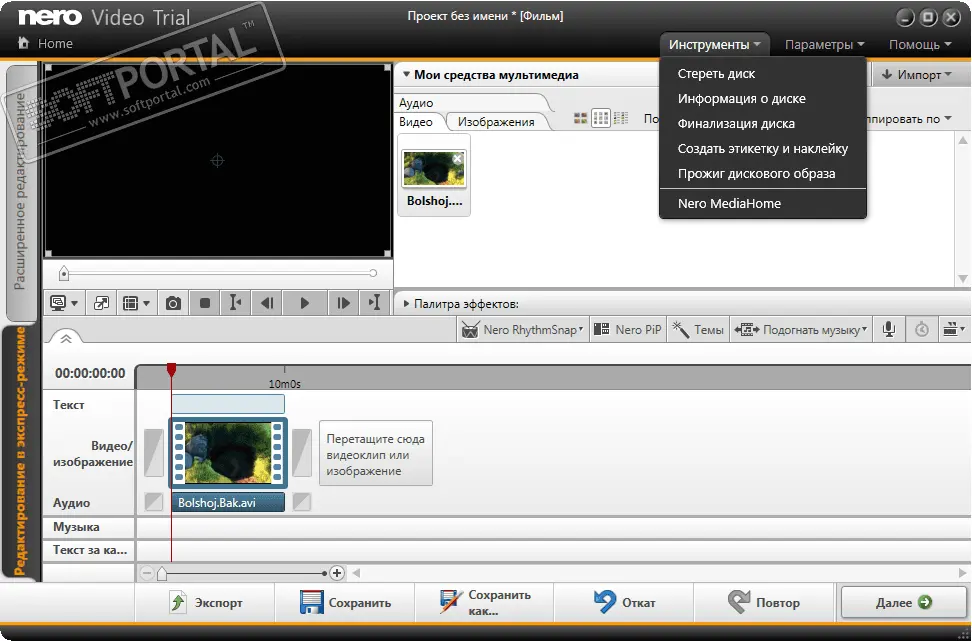
Task: Remove clip using X on Bolshoj thumbnail
Action: [x=458, y=158]
